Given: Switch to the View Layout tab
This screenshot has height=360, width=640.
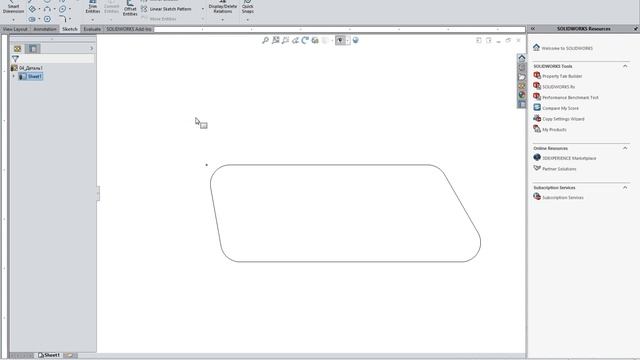Looking at the screenshot, I should tap(15, 29).
